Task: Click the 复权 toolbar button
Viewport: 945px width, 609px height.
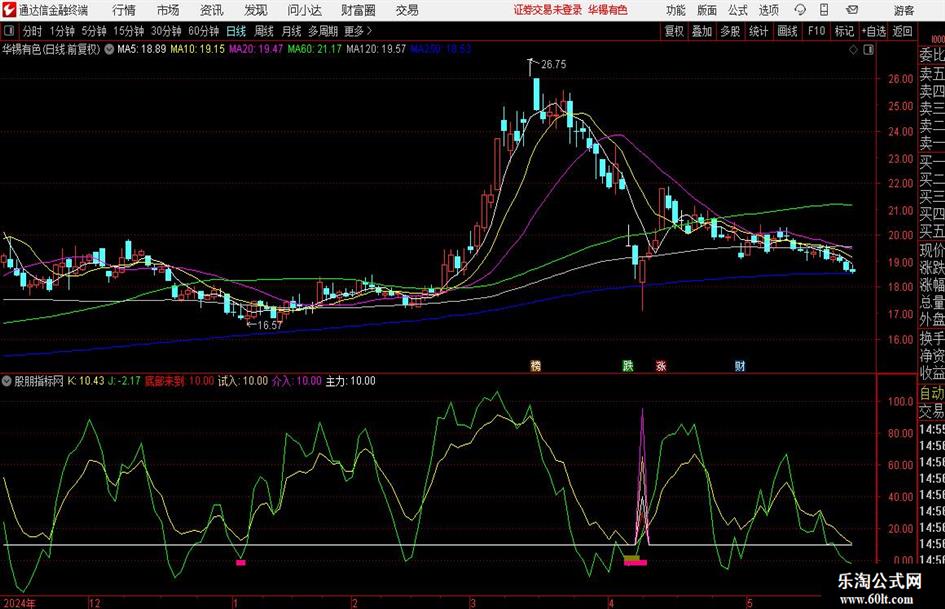Action: click(x=674, y=31)
